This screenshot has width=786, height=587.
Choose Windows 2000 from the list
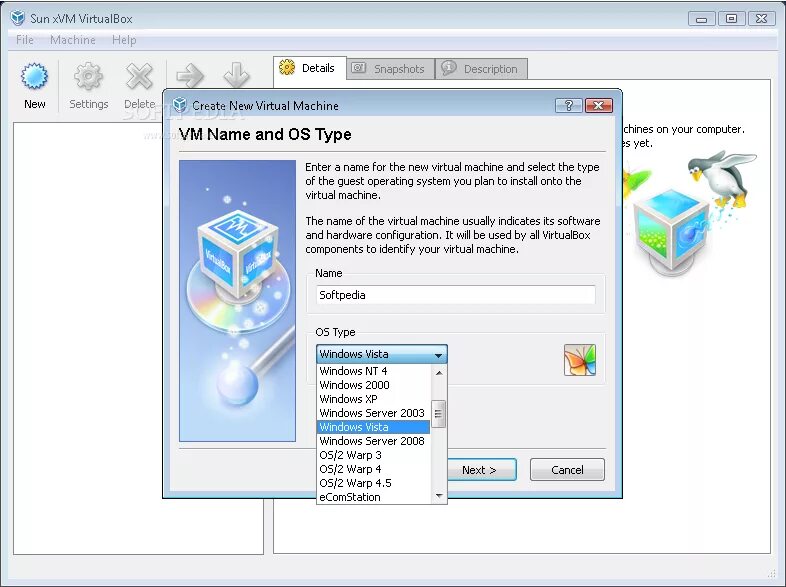pos(373,385)
